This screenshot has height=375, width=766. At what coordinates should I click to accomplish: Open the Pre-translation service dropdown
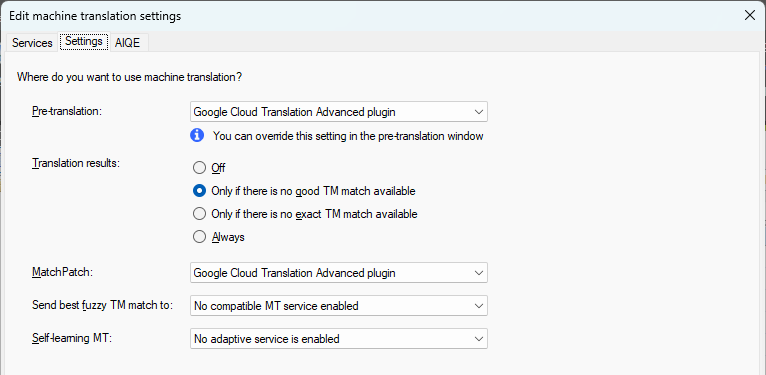339,112
